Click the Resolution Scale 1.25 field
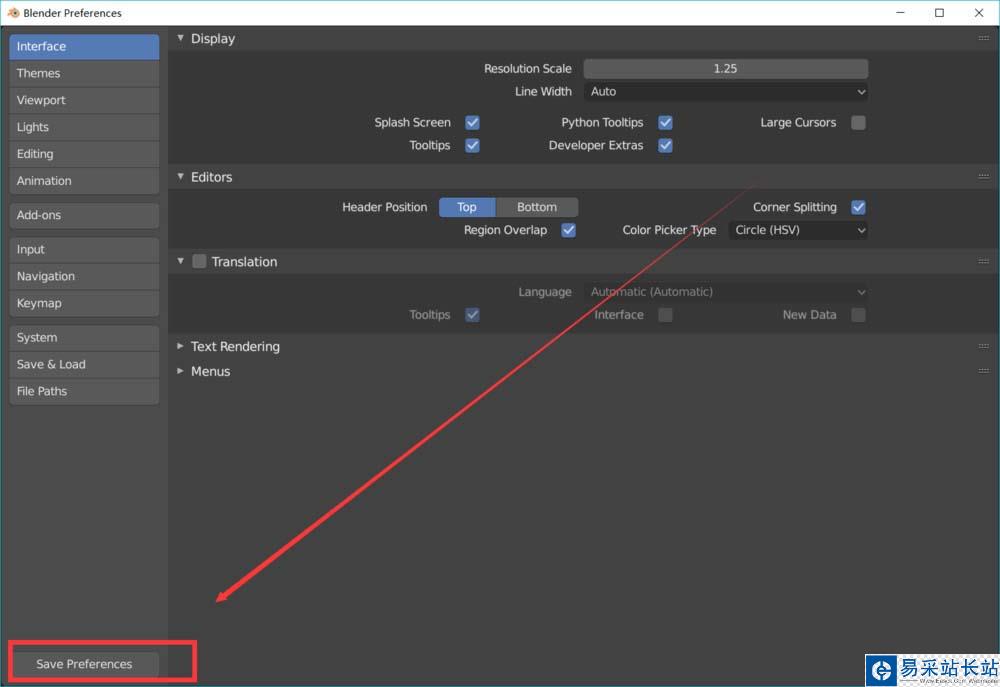This screenshot has height=687, width=1000. point(726,69)
